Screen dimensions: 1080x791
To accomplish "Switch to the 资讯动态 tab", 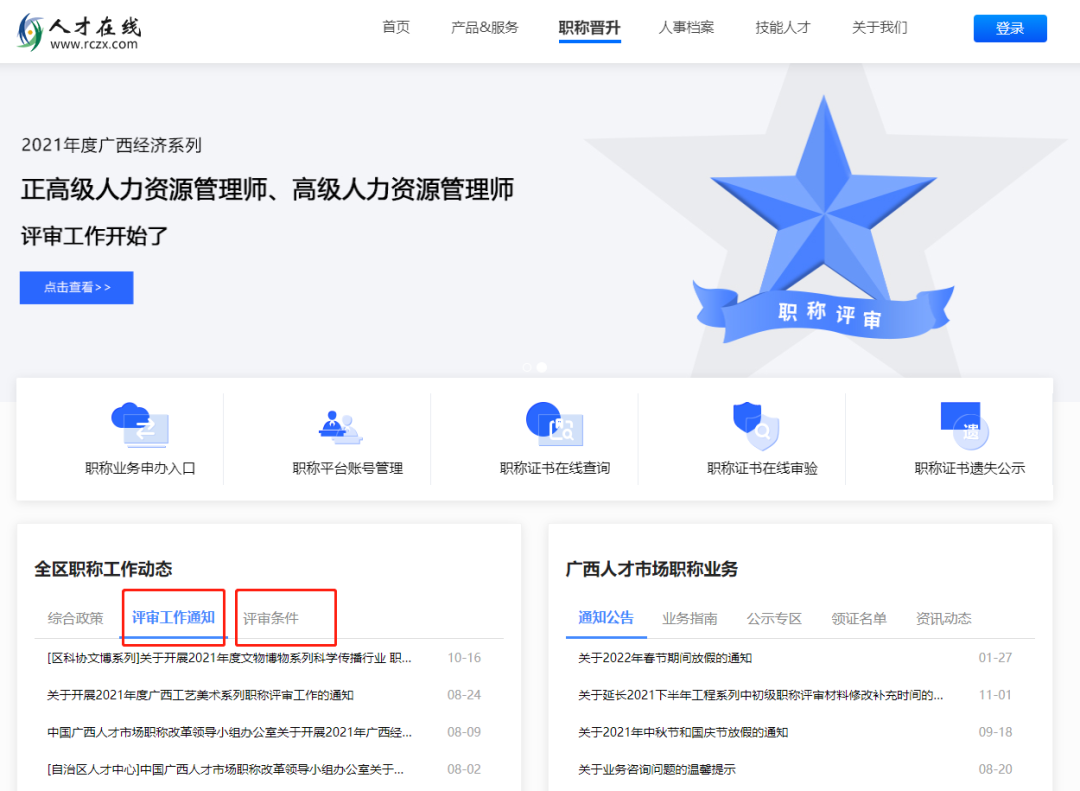I will pos(944,618).
